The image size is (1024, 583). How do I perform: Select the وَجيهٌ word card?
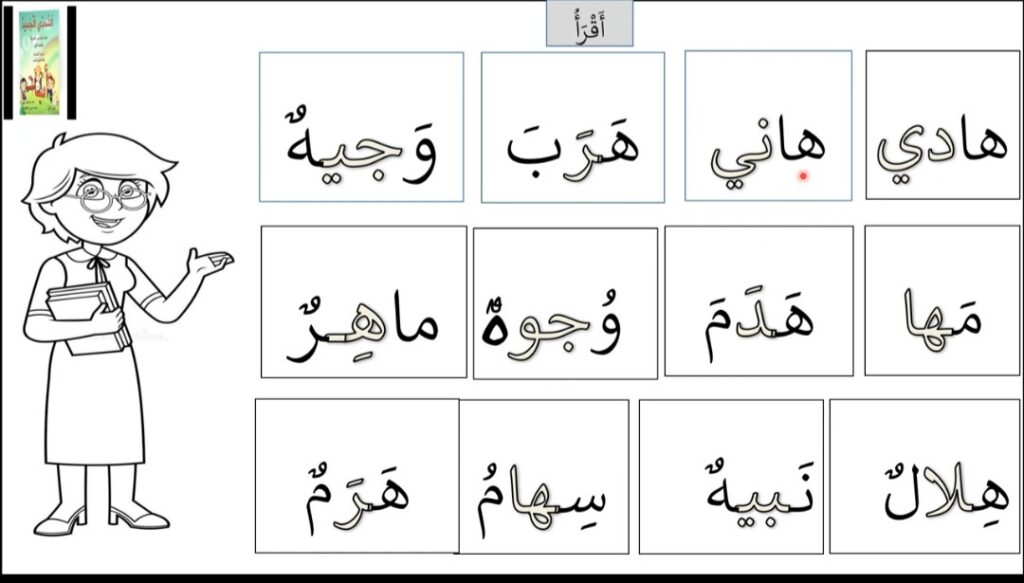click(x=361, y=127)
